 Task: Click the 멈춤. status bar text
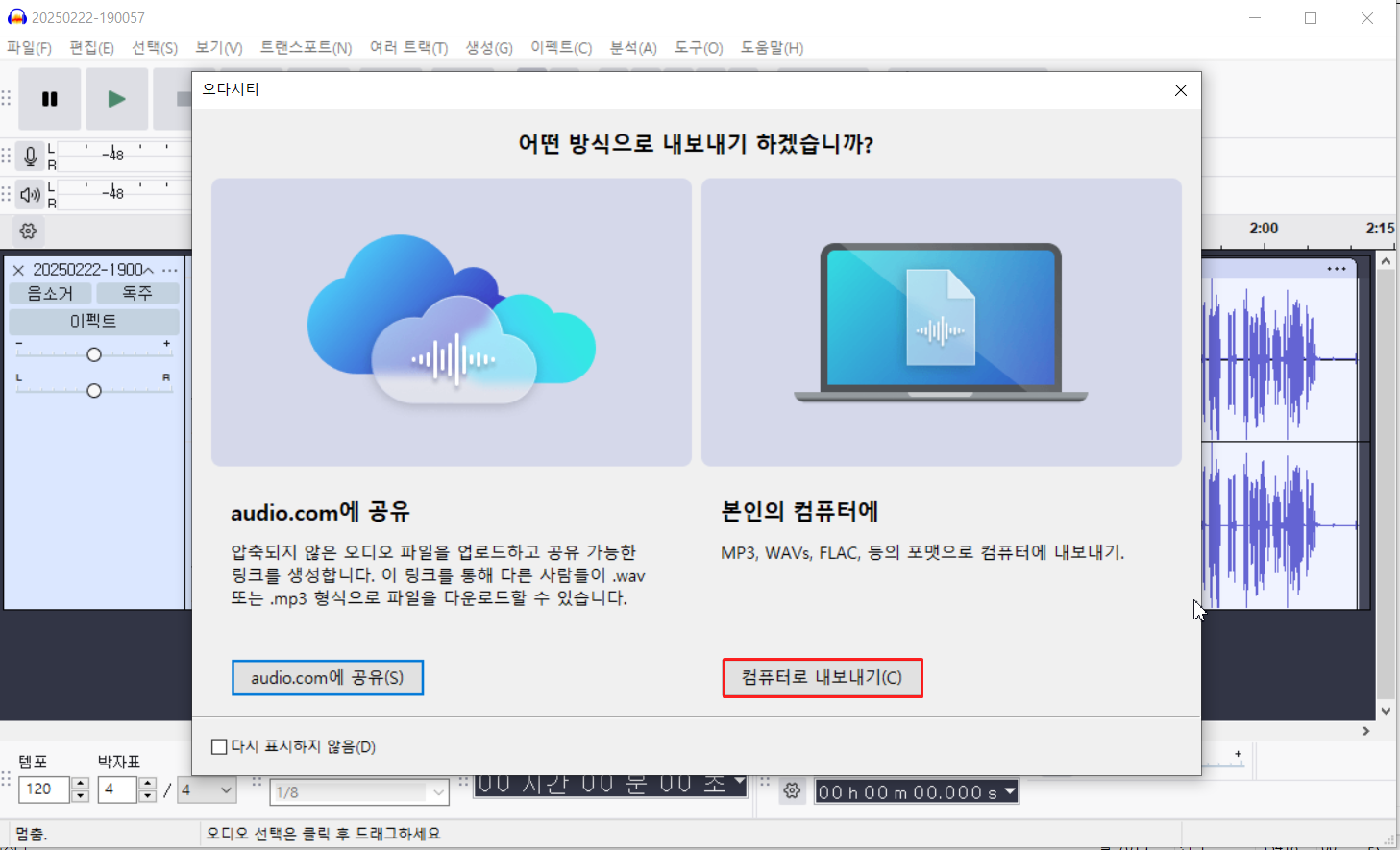32,834
